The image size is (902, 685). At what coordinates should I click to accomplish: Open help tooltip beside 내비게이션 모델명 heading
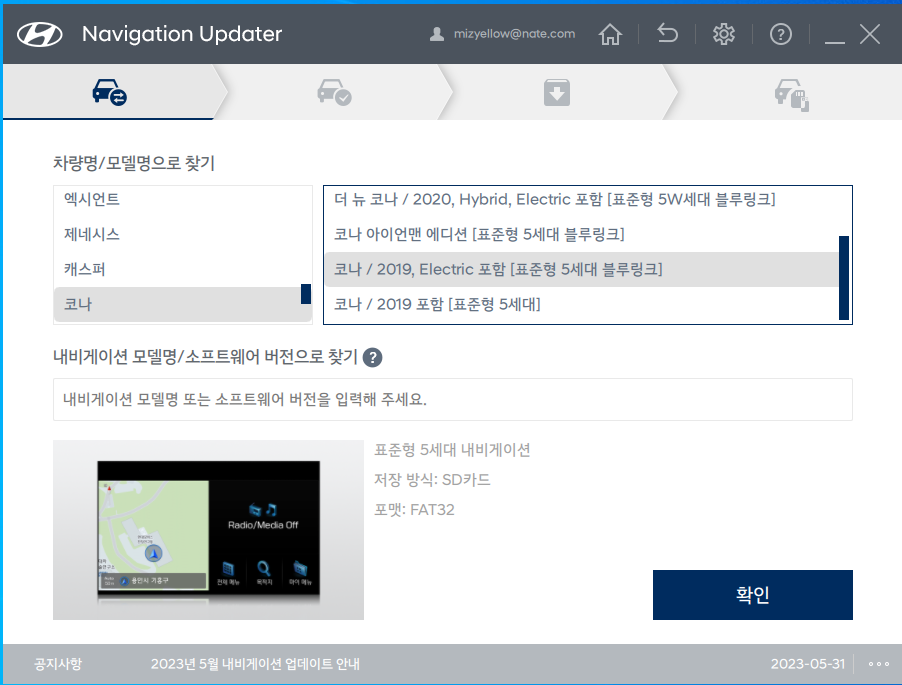click(x=373, y=358)
